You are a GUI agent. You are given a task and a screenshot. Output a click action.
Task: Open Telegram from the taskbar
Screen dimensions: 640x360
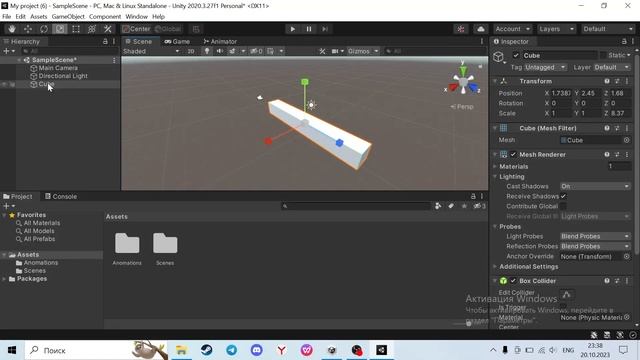[x=231, y=350]
